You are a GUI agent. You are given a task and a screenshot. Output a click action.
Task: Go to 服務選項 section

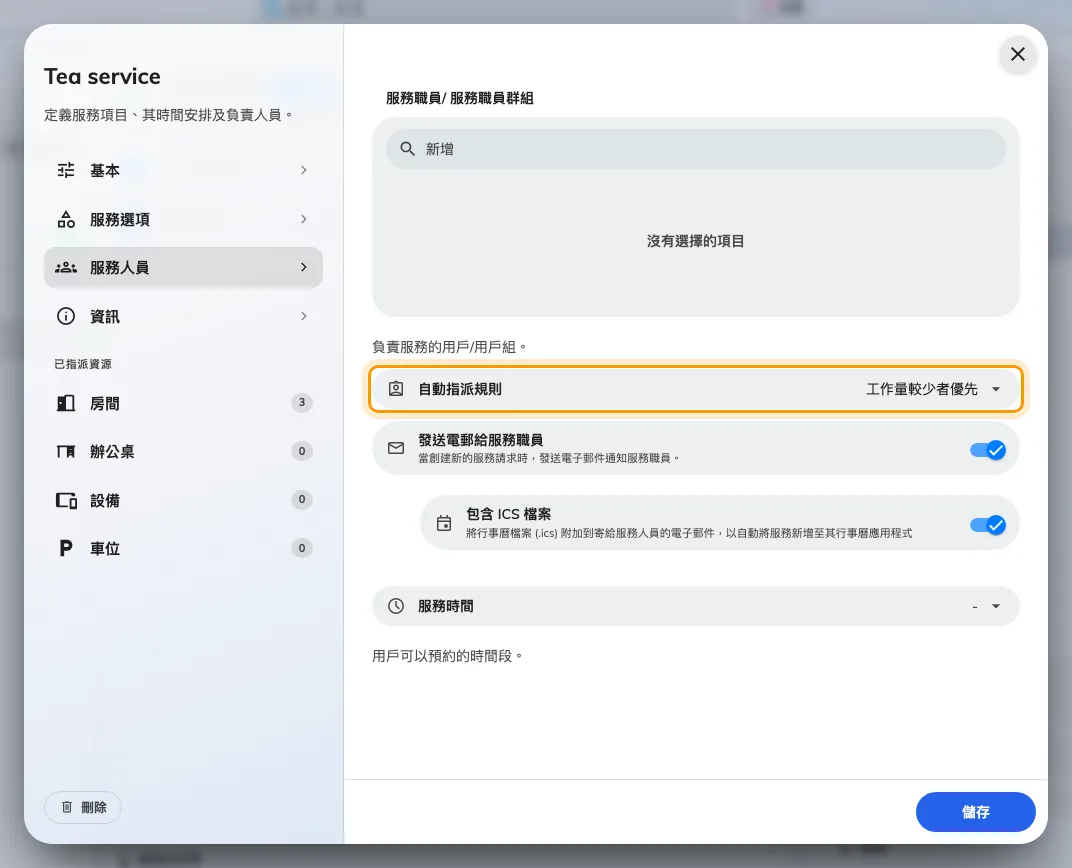183,219
